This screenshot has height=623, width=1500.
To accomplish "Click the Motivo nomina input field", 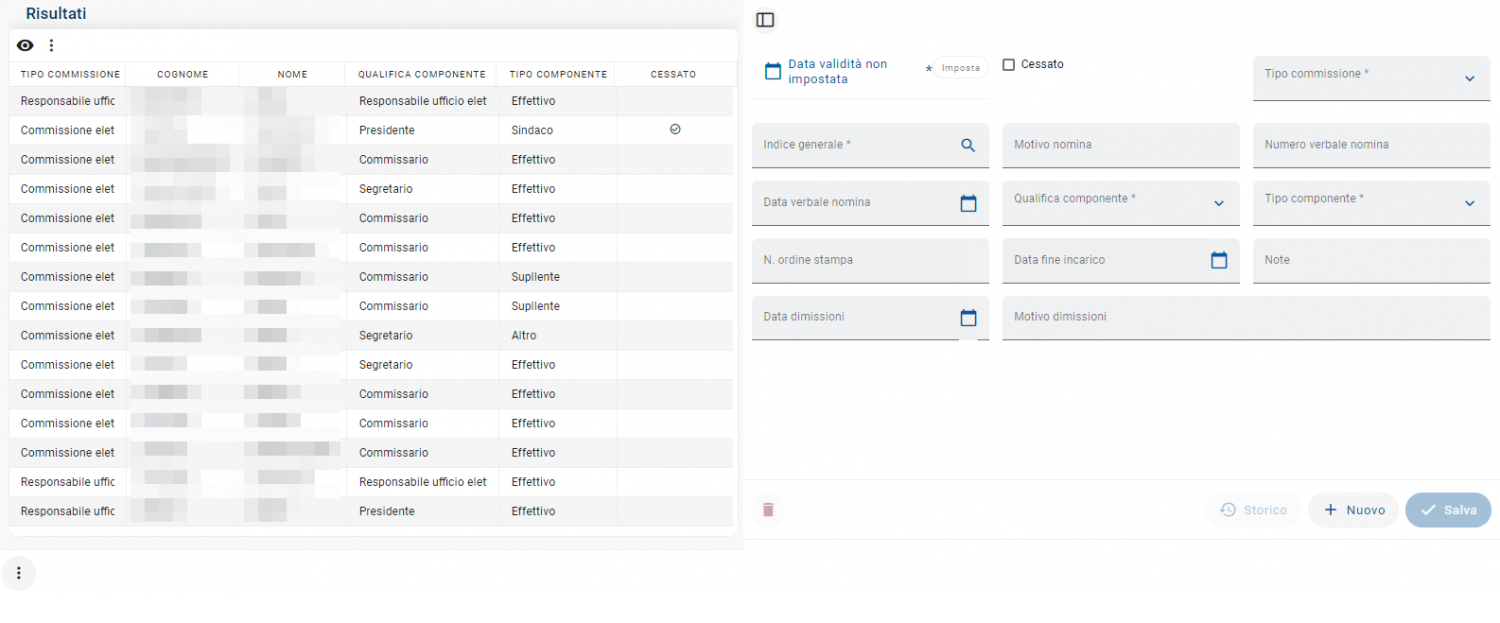I will (x=1120, y=145).
